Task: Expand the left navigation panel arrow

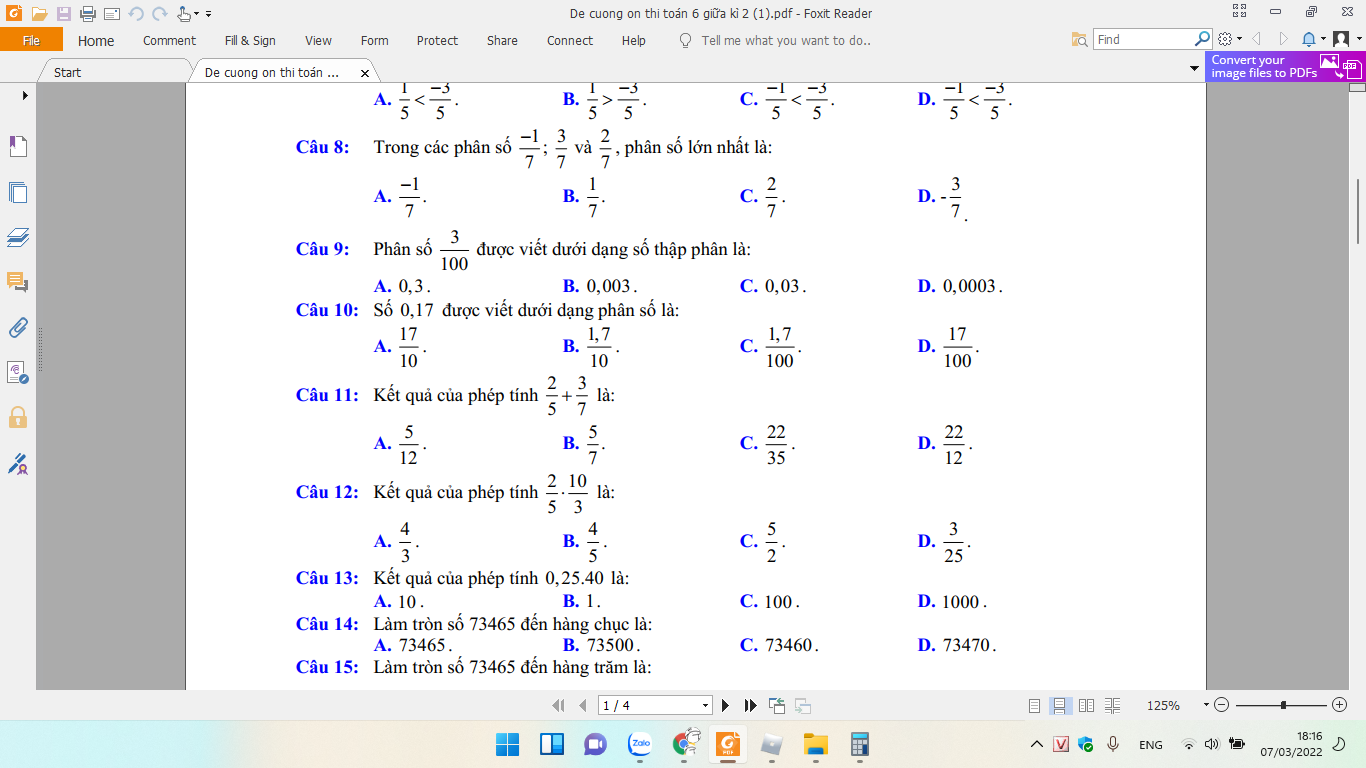Action: pos(25,95)
